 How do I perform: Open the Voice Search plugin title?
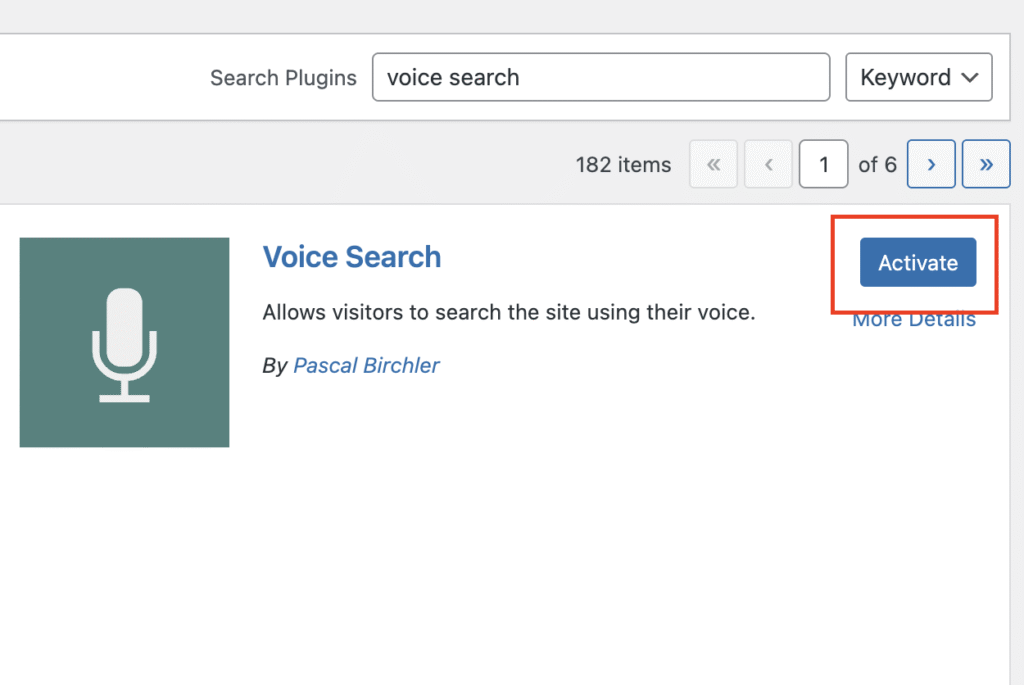tap(351, 257)
